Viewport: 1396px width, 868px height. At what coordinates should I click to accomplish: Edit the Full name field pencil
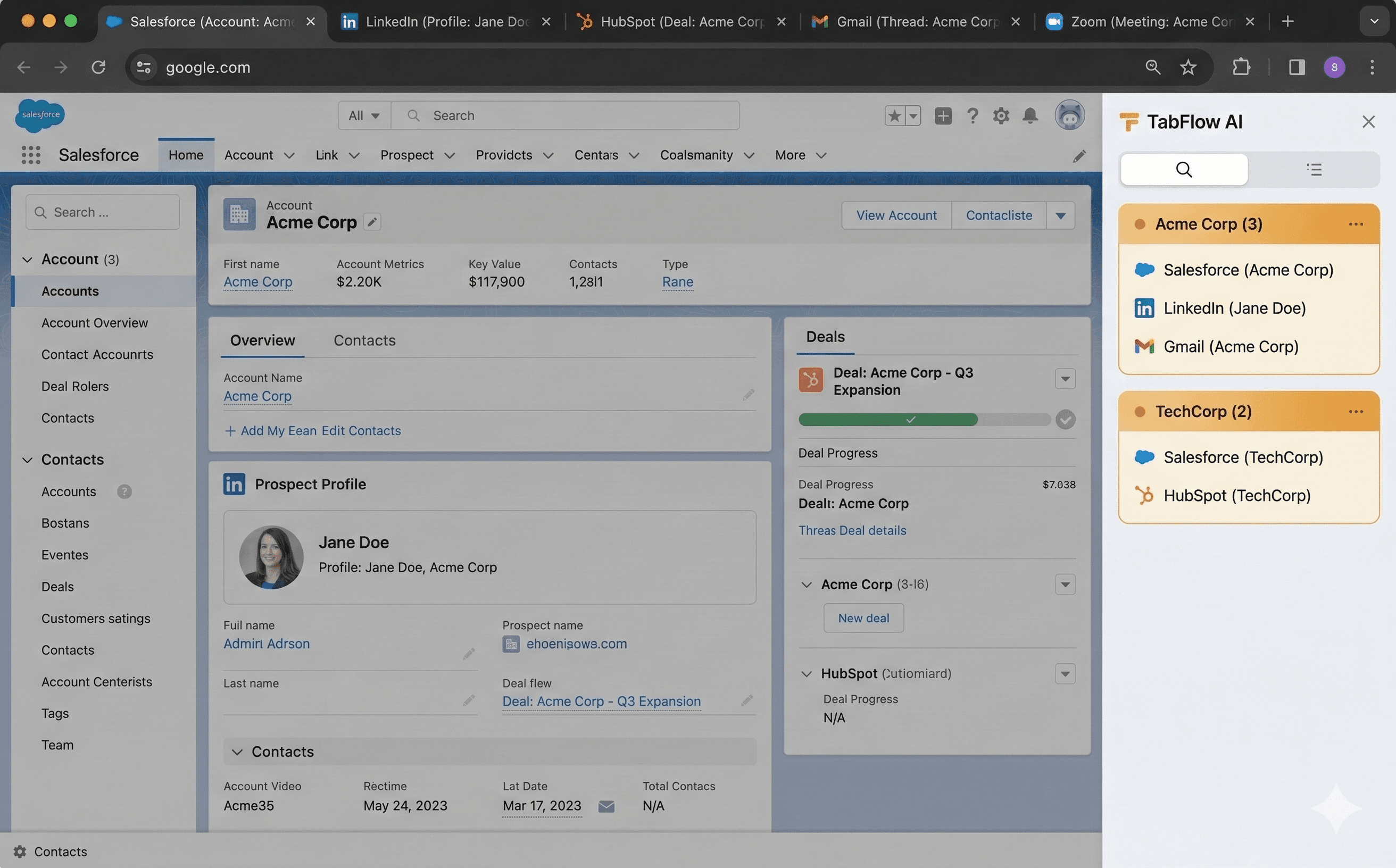[469, 653]
